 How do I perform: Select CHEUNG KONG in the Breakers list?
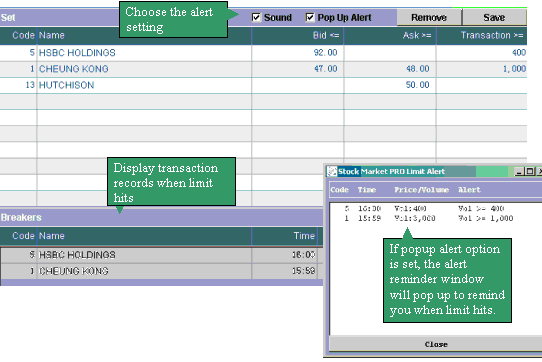point(74,271)
